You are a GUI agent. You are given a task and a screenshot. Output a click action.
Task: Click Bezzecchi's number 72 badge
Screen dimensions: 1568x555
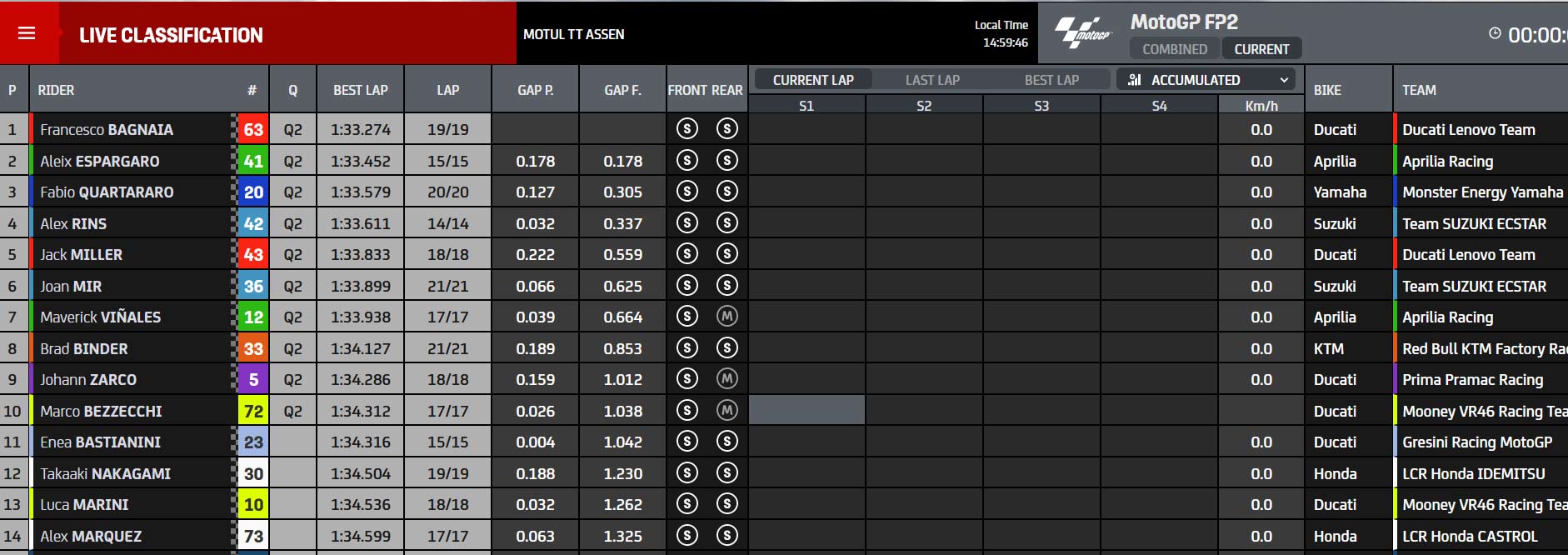(x=253, y=411)
